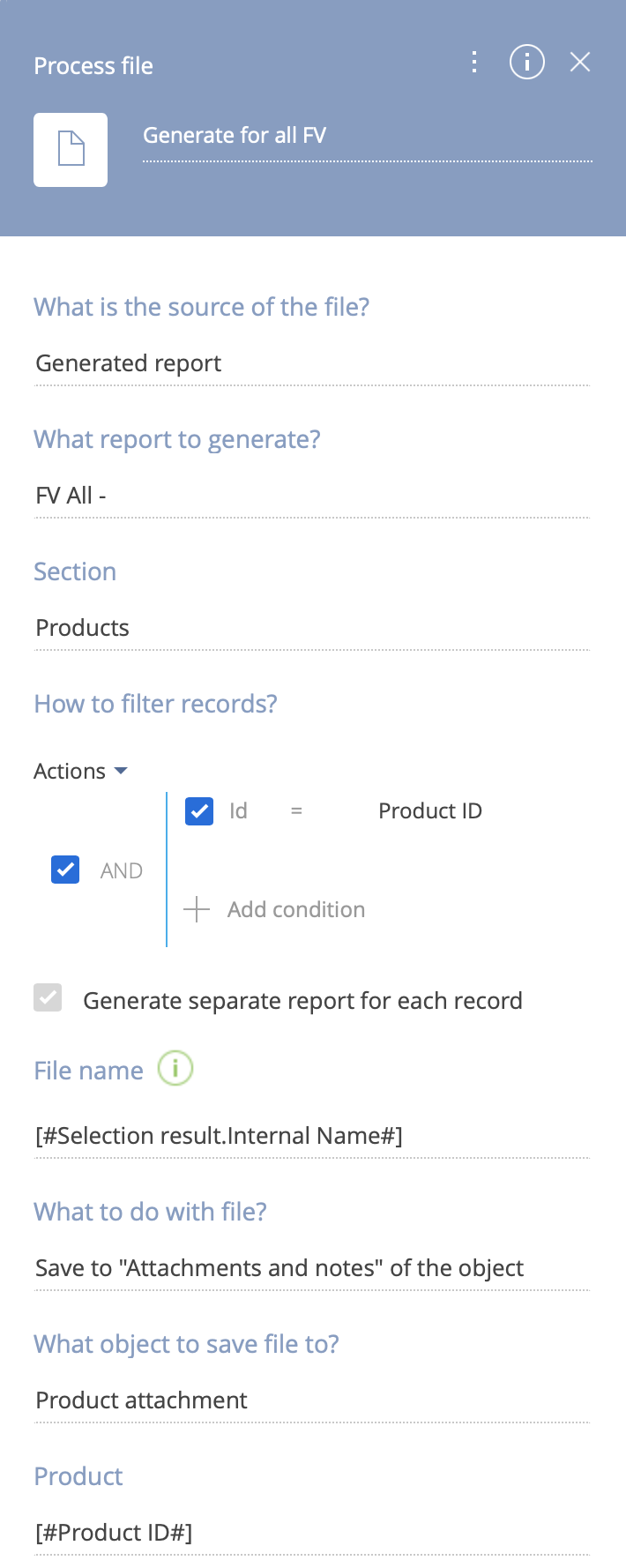Click the info icon in header
This screenshot has width=626, height=1568.
pos(527,62)
